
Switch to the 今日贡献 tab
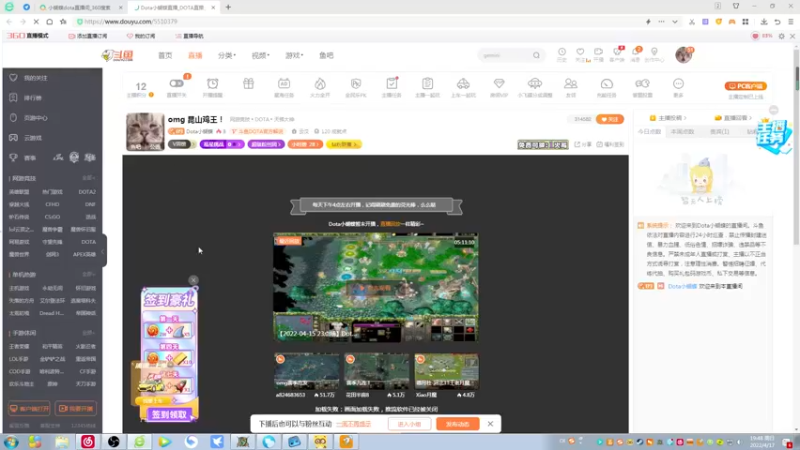pos(649,132)
